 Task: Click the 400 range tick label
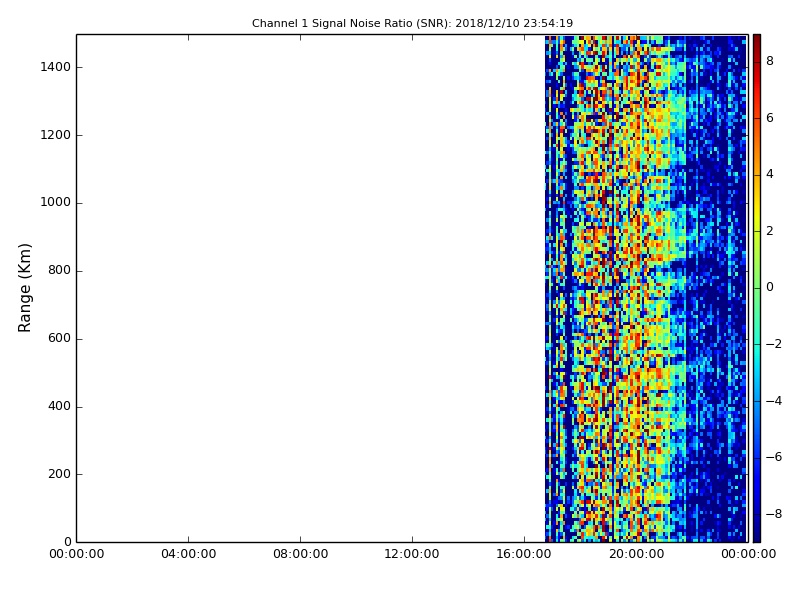(59, 406)
